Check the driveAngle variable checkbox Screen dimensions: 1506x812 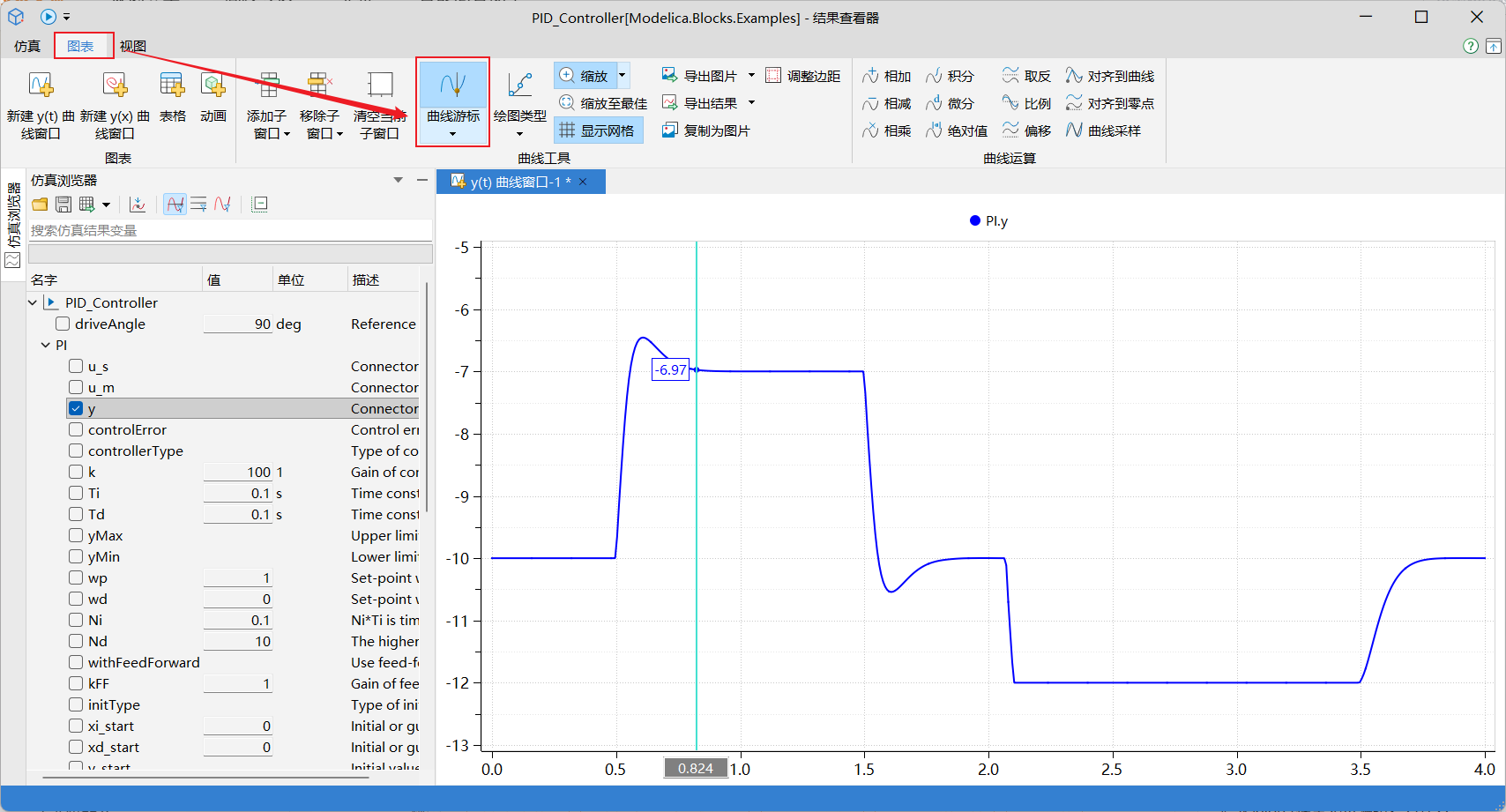click(x=63, y=324)
